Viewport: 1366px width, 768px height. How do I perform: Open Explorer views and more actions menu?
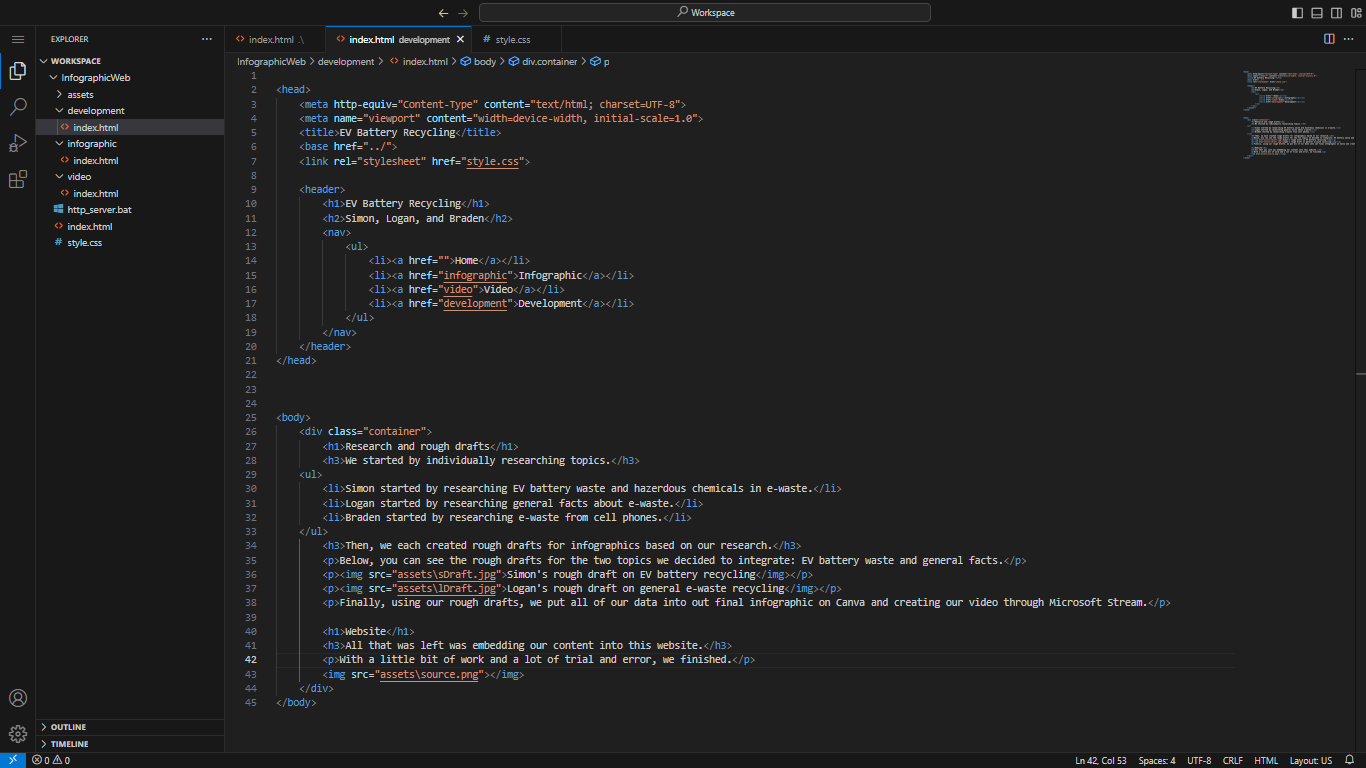coord(207,39)
